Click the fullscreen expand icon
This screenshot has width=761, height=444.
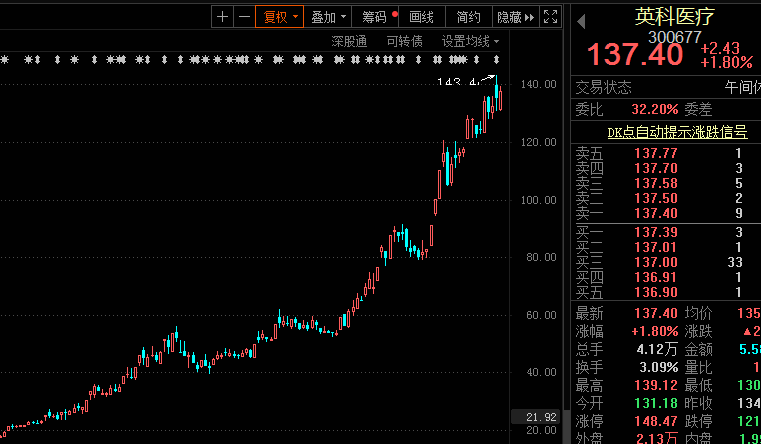pyautogui.click(x=550, y=17)
